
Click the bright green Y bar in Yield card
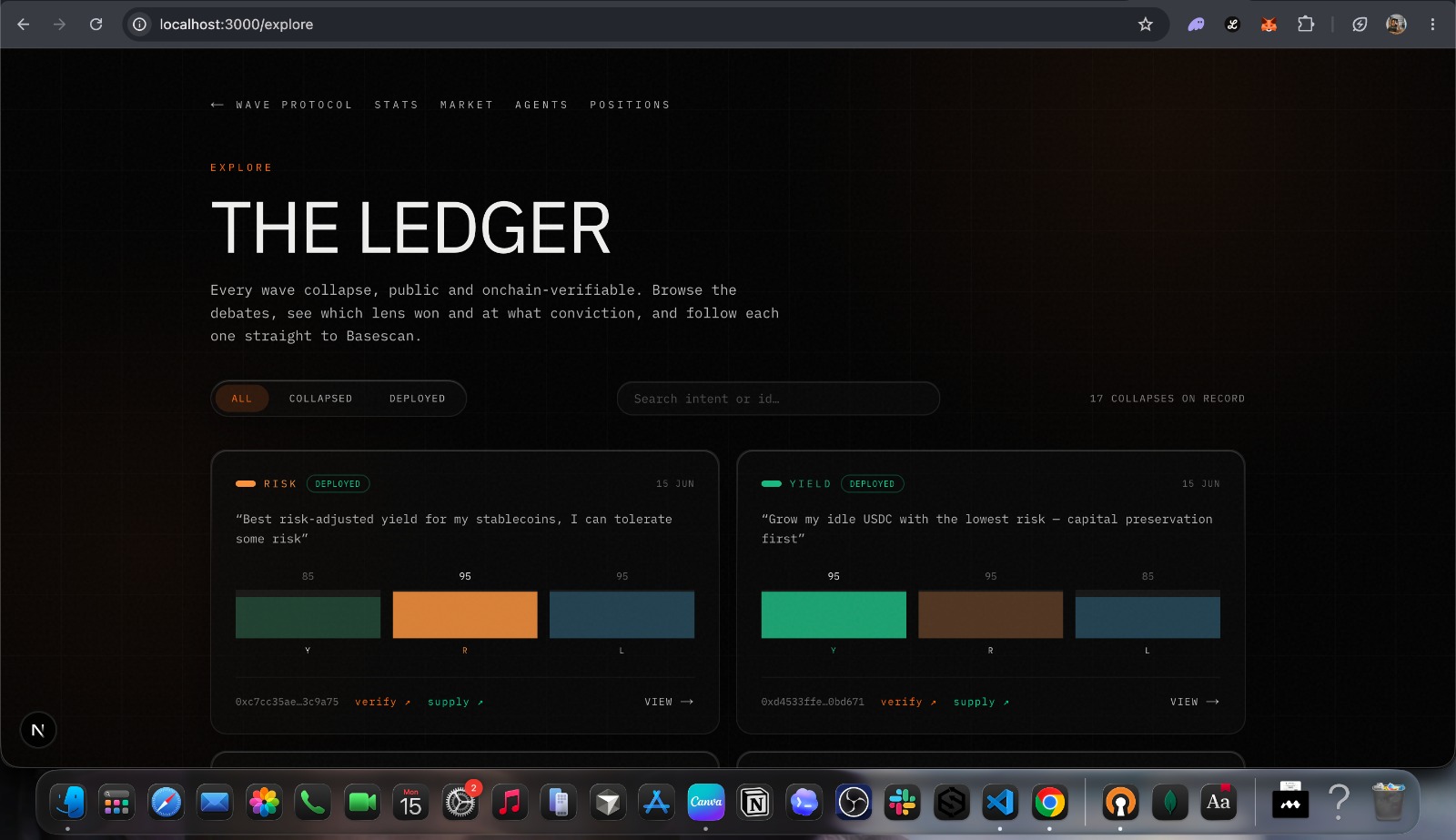point(834,614)
